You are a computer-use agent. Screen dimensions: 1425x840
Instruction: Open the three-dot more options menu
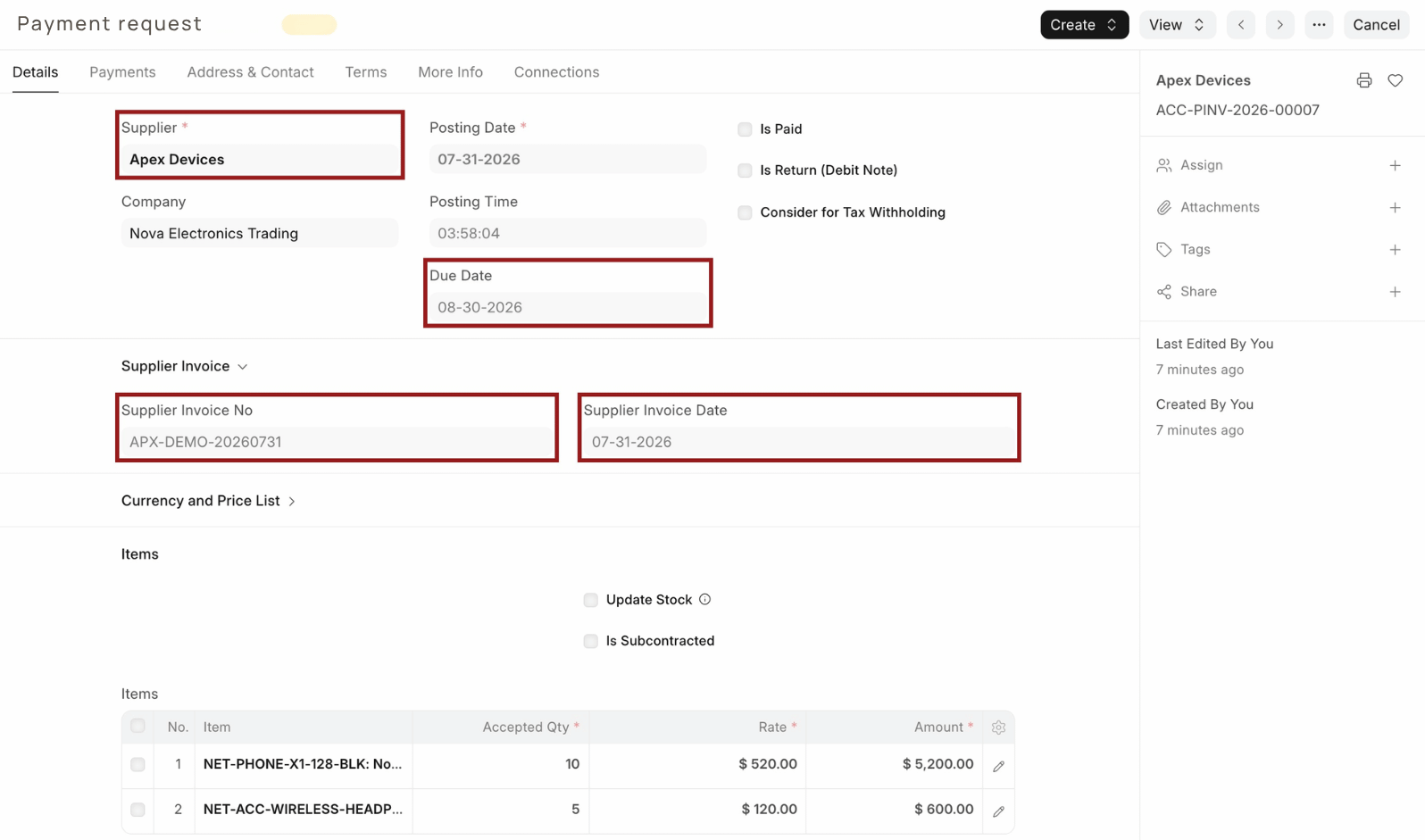[1319, 25]
